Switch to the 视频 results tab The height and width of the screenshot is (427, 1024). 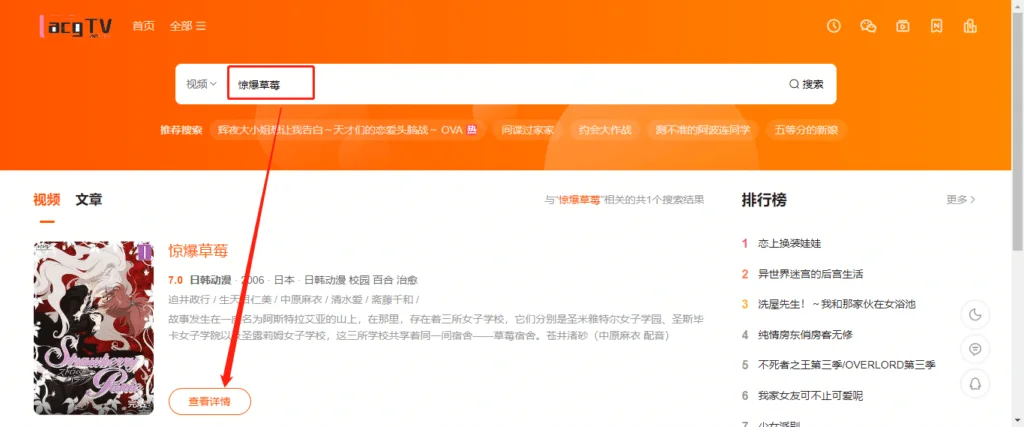46,200
